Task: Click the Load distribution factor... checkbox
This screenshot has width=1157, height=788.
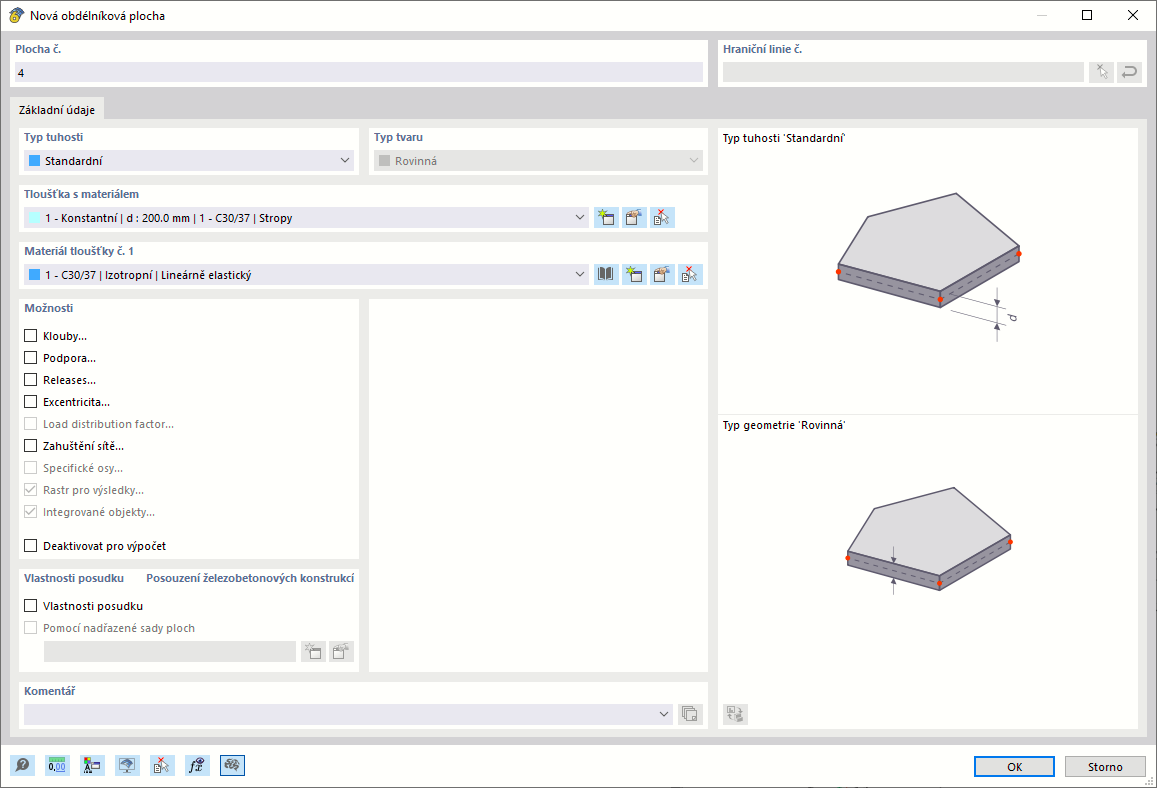Action: [x=30, y=424]
